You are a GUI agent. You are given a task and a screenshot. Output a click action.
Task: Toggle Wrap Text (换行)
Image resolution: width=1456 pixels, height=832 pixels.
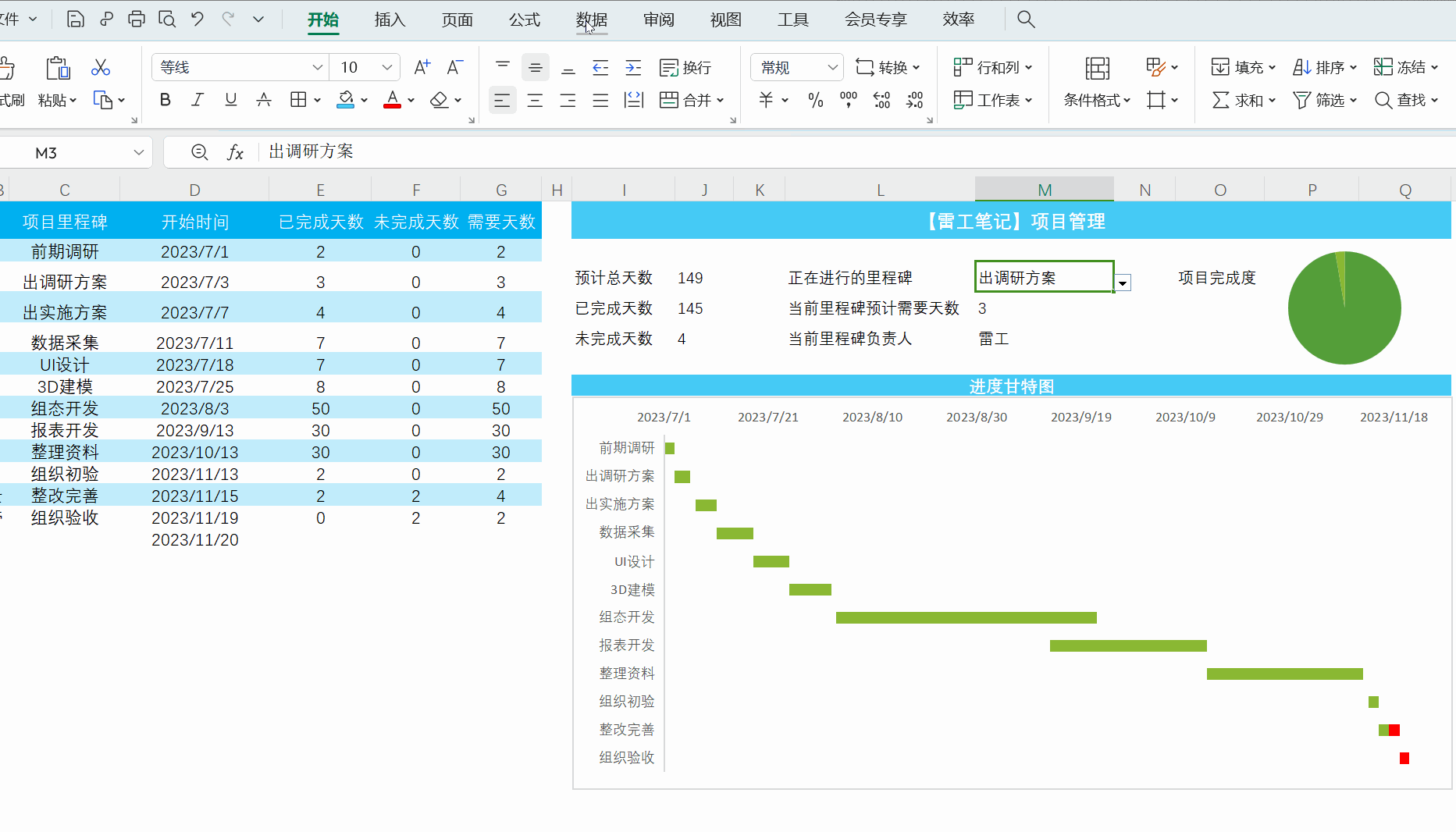[x=685, y=68]
